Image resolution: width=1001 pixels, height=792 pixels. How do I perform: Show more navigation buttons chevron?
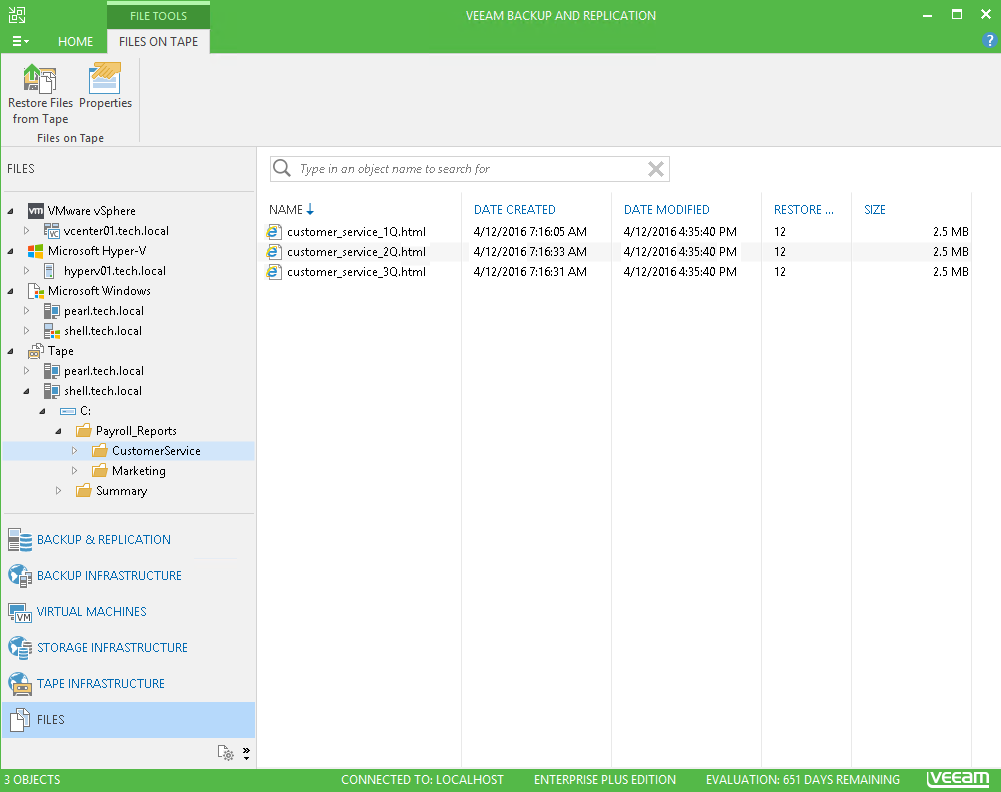coord(246,753)
